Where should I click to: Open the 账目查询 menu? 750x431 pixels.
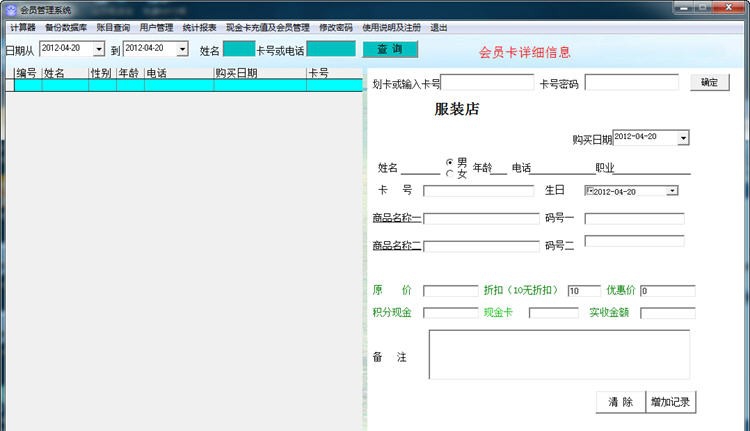click(x=113, y=27)
